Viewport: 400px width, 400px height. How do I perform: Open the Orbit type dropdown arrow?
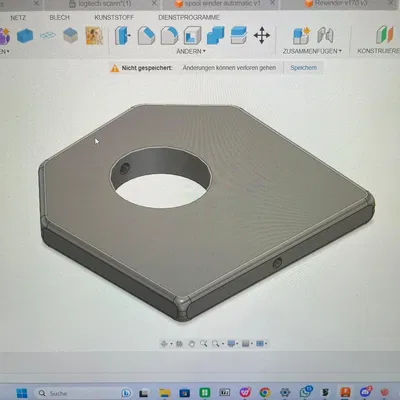[x=171, y=344]
